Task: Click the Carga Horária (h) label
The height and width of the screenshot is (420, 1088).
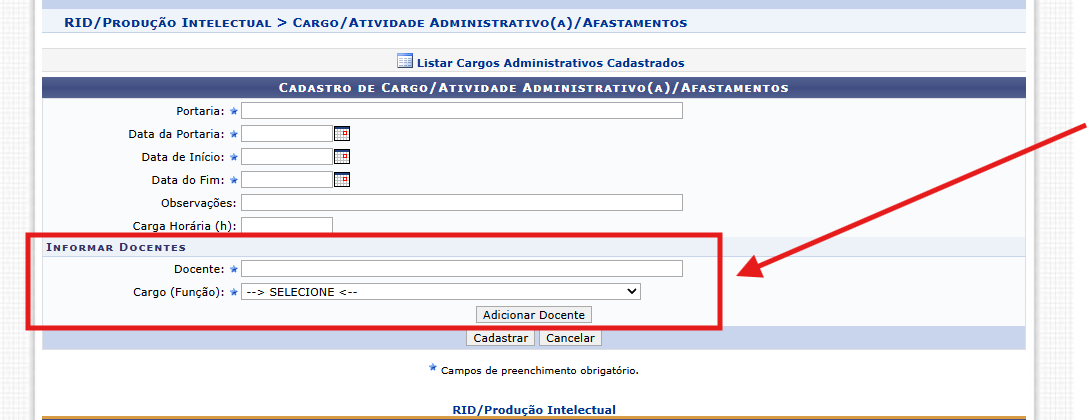Action: click(184, 226)
